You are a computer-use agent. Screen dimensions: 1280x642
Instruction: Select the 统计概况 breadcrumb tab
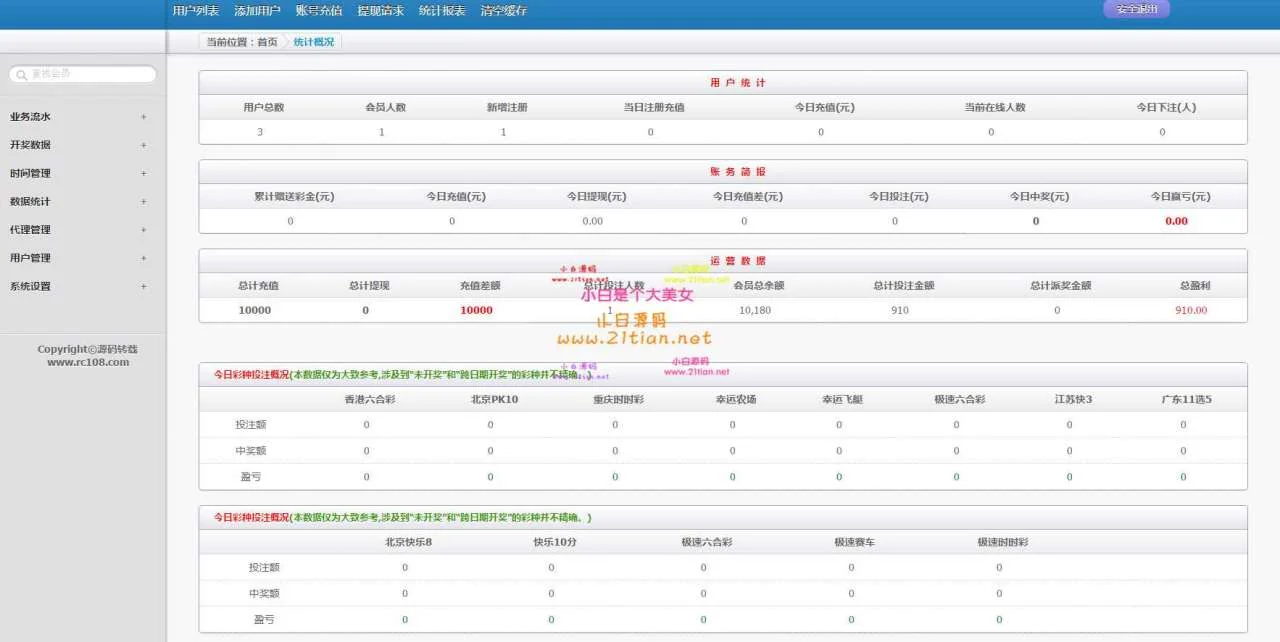[x=314, y=42]
